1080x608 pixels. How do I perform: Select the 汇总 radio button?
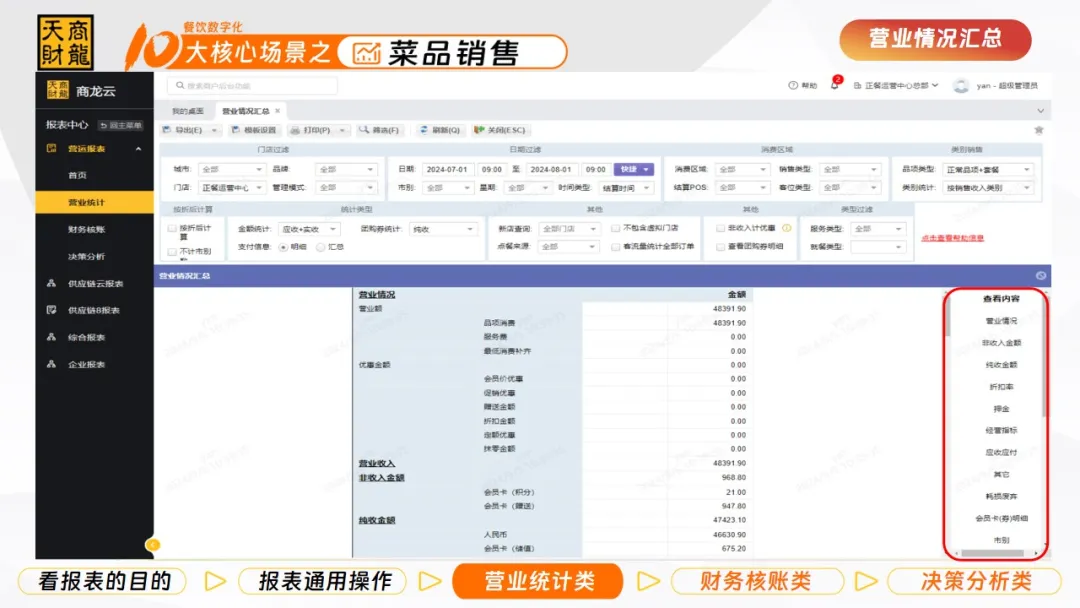[320, 247]
